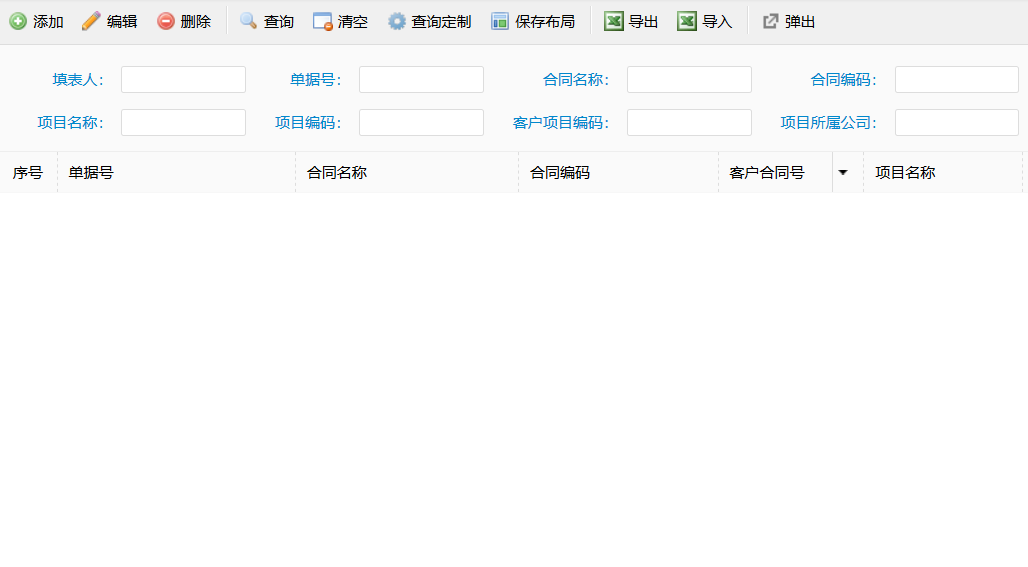
Task: Sort by the 单据号 column header
Action: [176, 173]
